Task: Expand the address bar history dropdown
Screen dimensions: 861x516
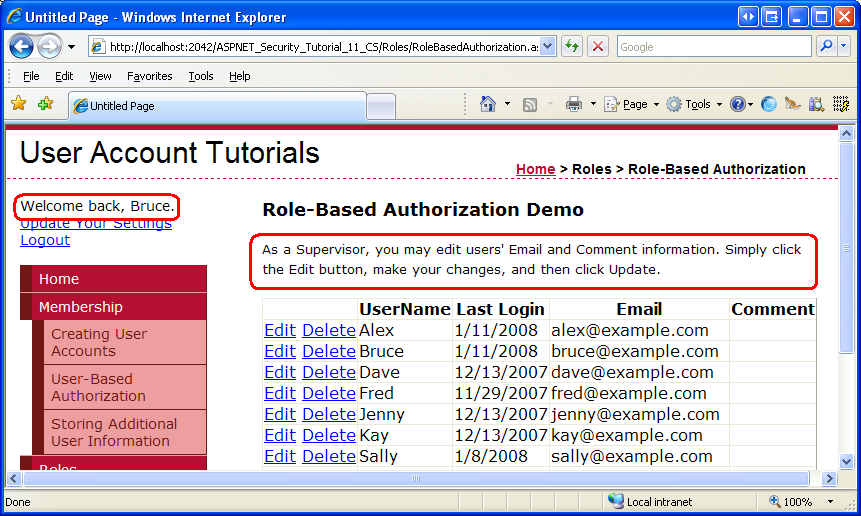Action: (548, 47)
